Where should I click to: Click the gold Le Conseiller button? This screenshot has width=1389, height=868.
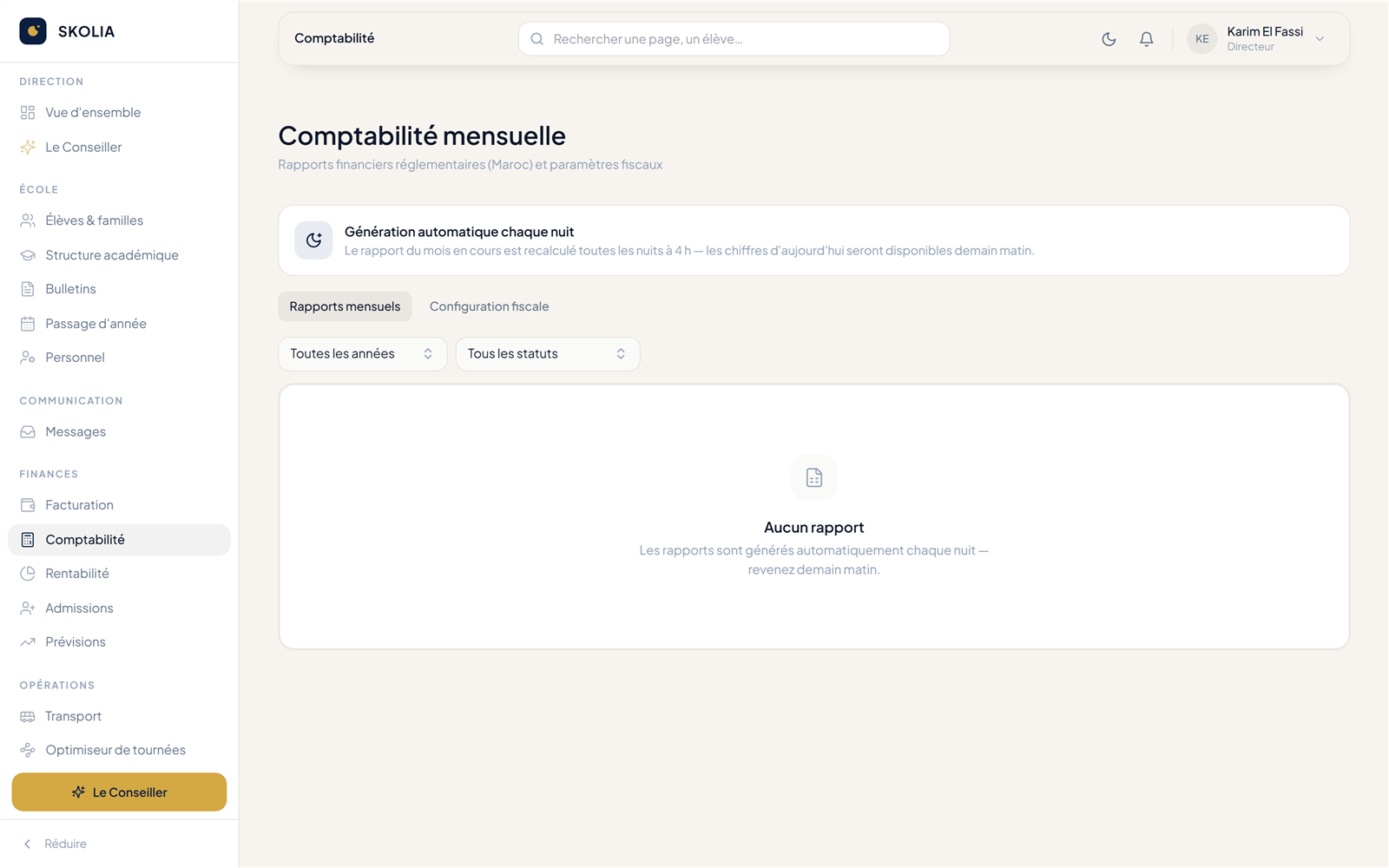pos(119,792)
